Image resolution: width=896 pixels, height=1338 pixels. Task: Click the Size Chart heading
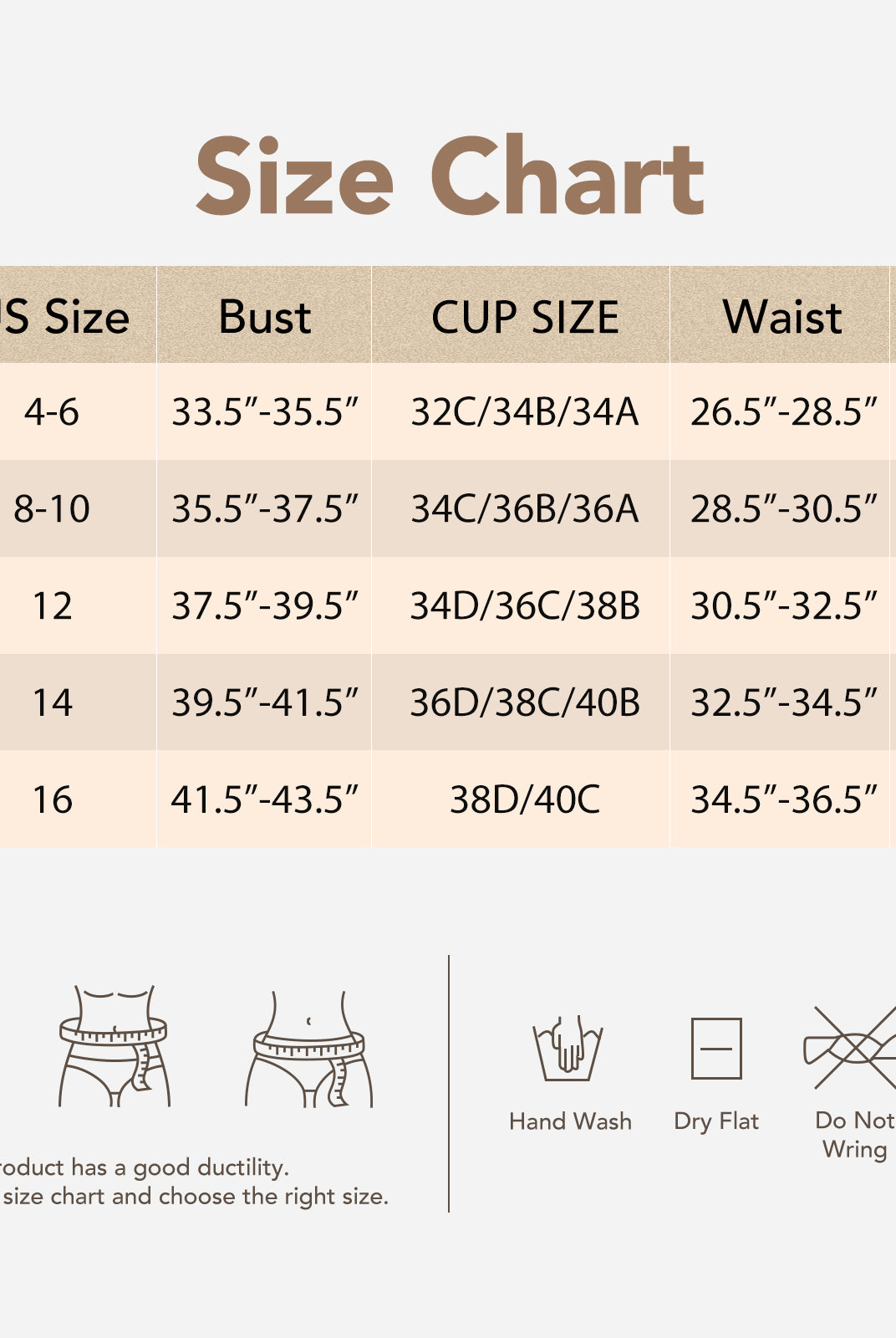(x=450, y=177)
